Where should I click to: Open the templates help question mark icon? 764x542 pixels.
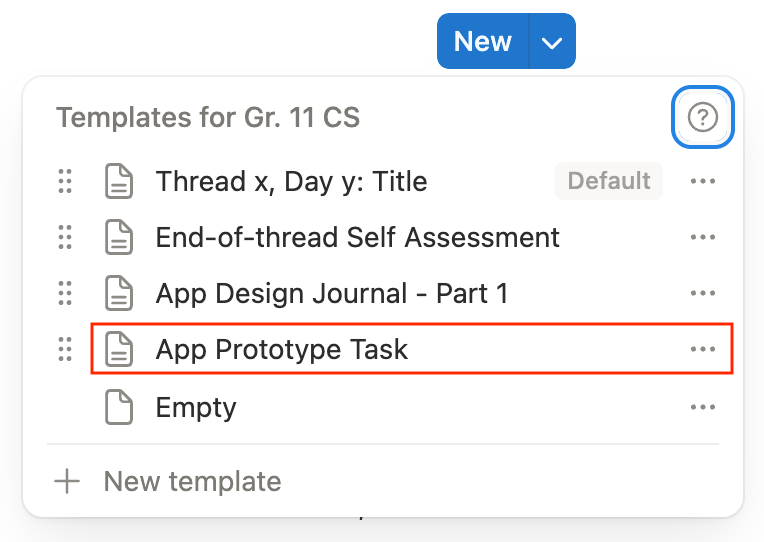coord(703,118)
